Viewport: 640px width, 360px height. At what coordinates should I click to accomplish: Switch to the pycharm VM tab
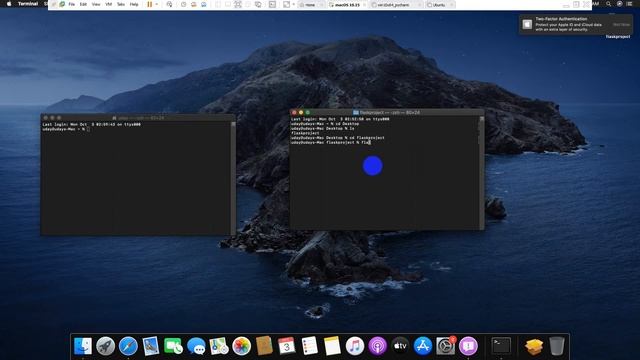point(396,5)
